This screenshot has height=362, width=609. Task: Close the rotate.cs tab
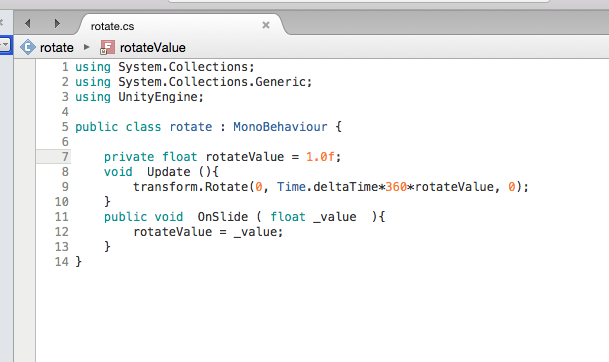click(x=266, y=25)
